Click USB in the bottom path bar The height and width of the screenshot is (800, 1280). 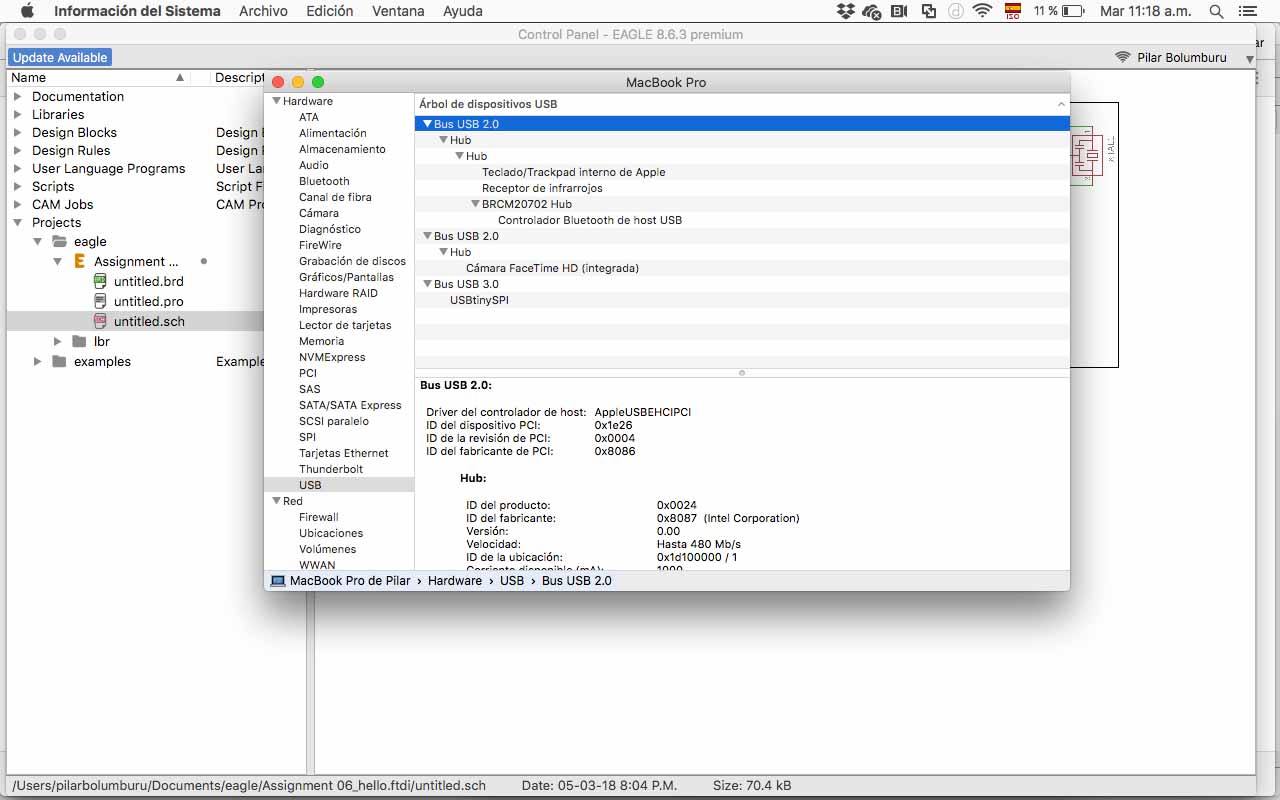pyautogui.click(x=512, y=580)
